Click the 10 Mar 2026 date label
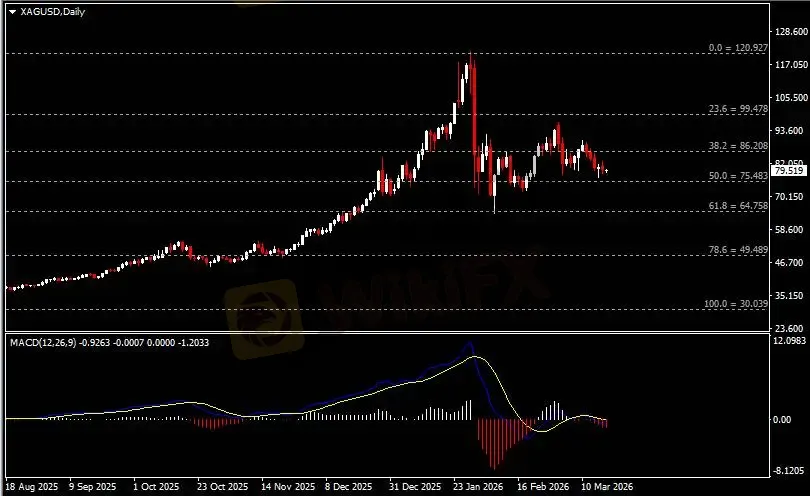Viewport: 810px width, 496px height. (x=607, y=487)
